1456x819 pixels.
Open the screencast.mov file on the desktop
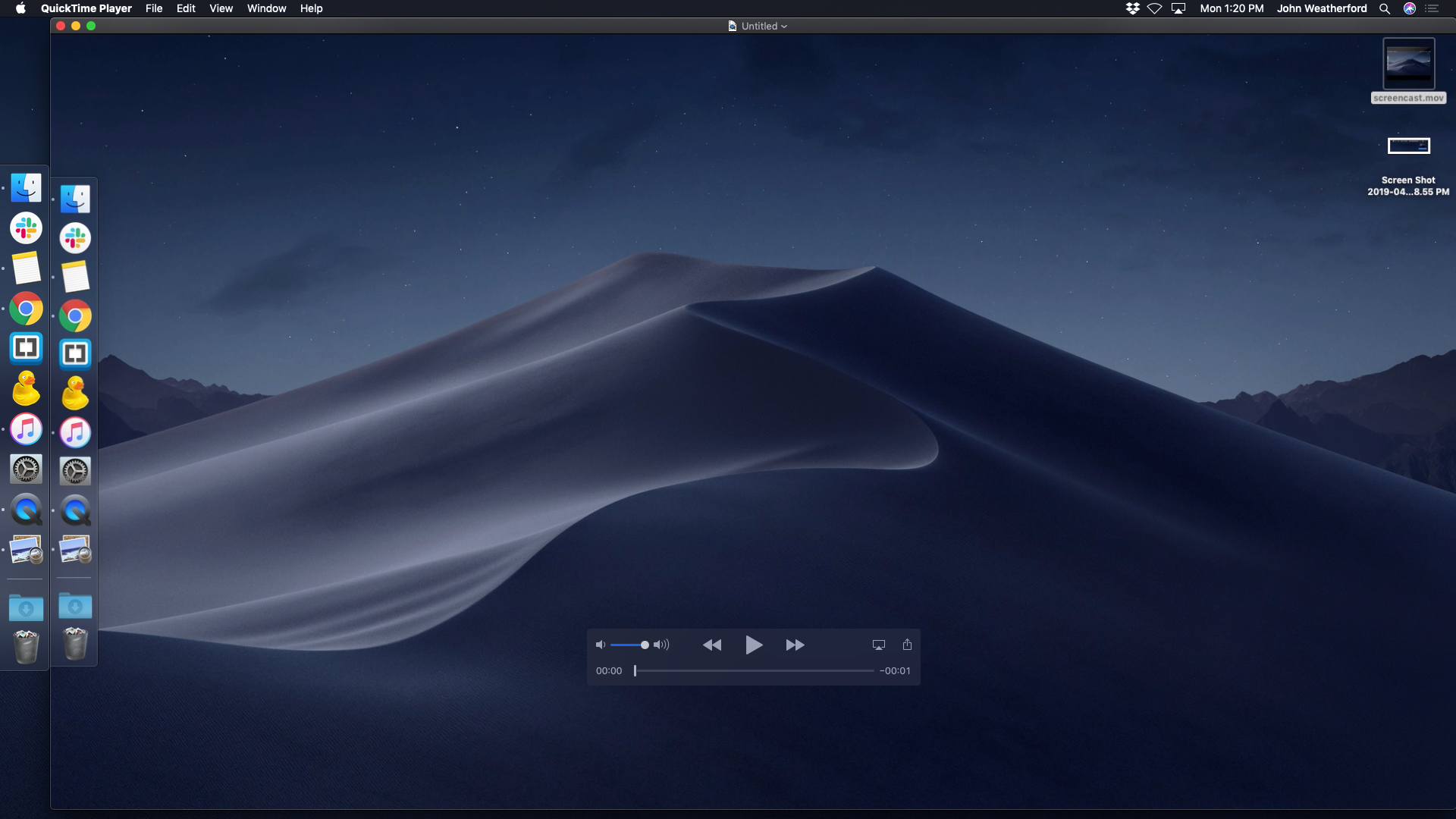click(1409, 64)
